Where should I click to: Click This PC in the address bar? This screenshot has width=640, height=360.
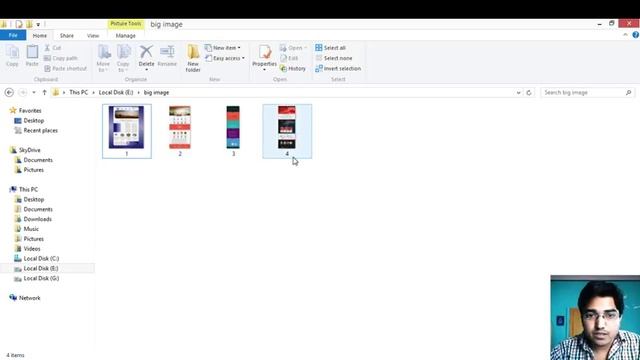(78, 93)
